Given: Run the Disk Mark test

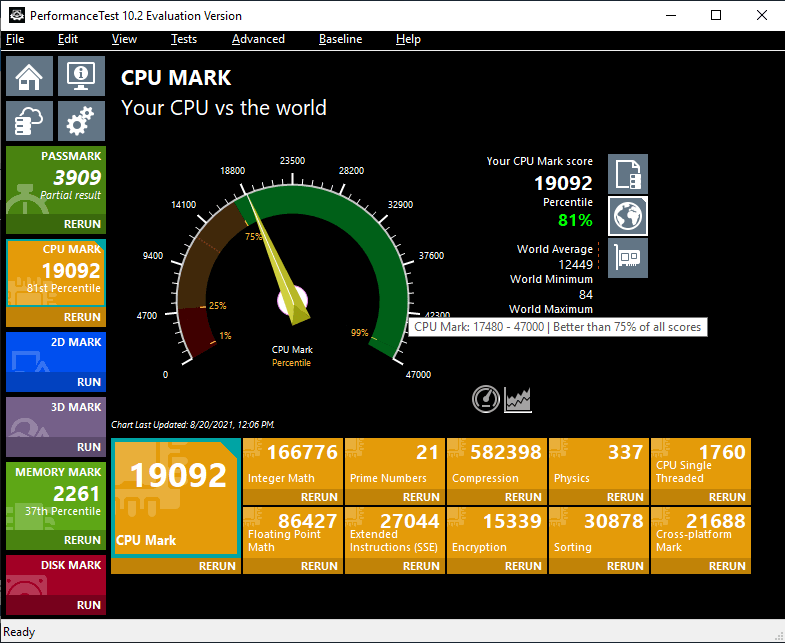Looking at the screenshot, I should 56,605.
